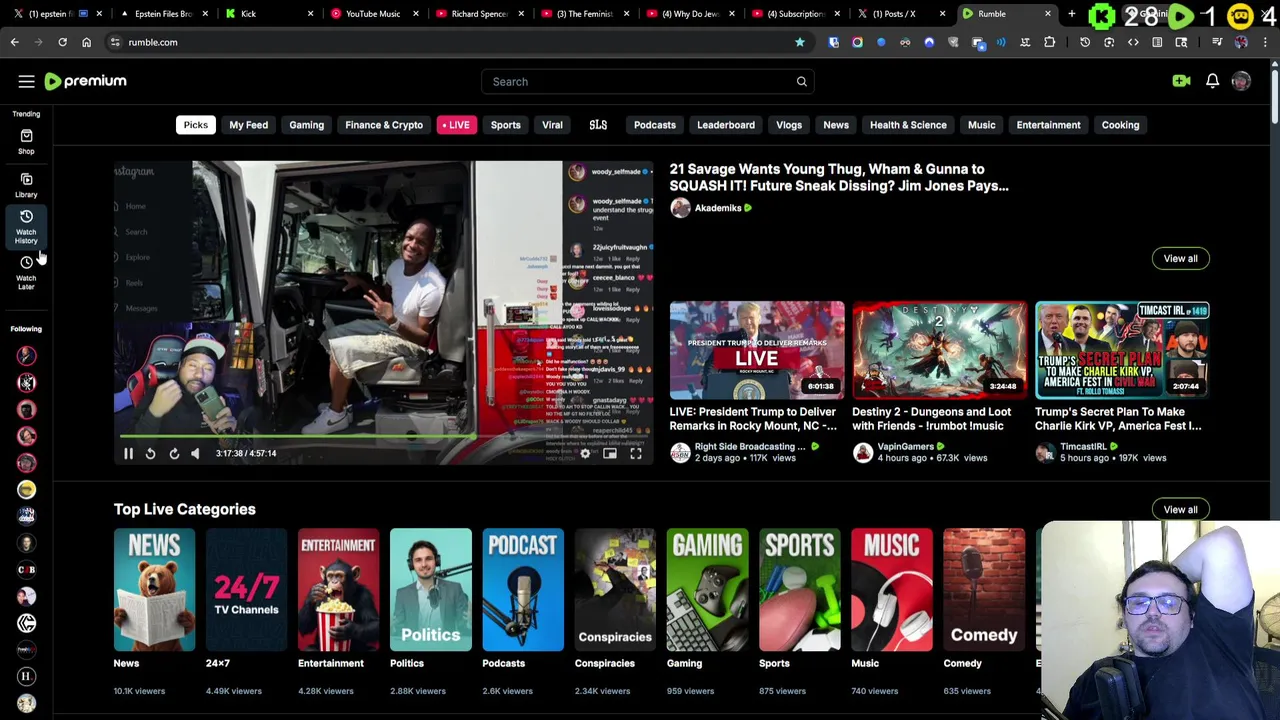Open Watch History in the sidebar
Screen dimensions: 1280x720
pos(26,227)
